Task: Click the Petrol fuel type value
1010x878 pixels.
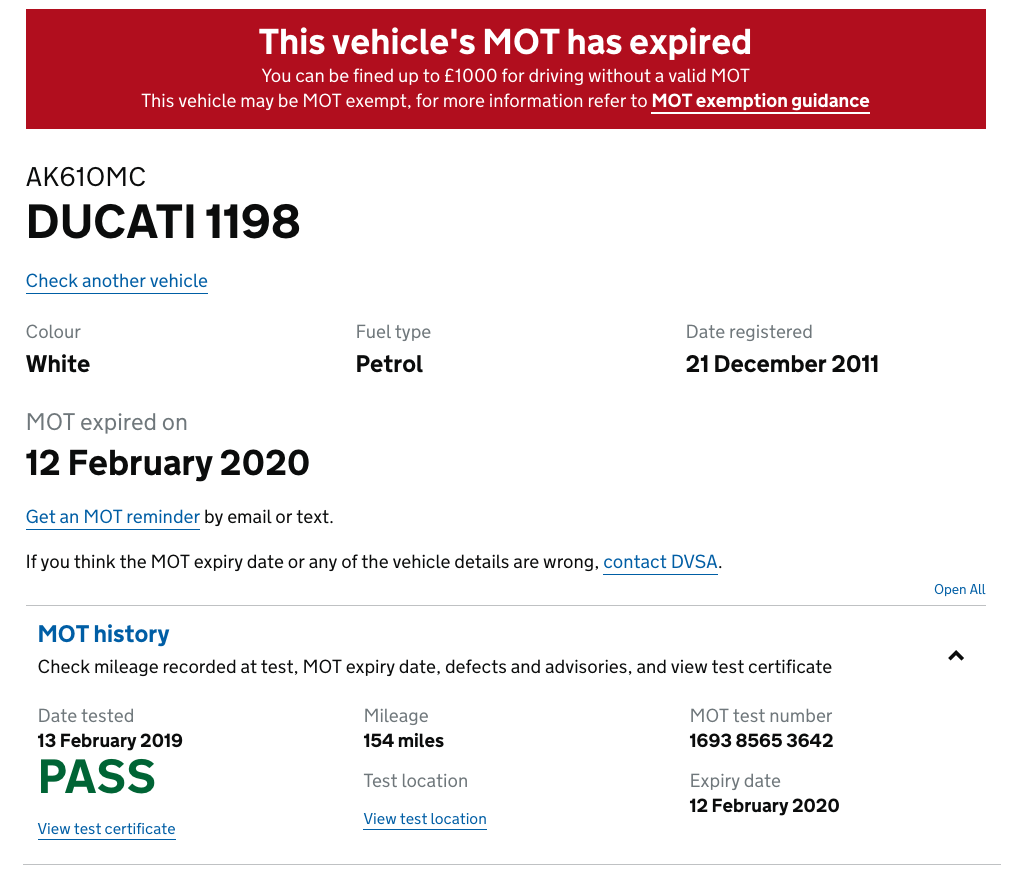Action: [389, 364]
